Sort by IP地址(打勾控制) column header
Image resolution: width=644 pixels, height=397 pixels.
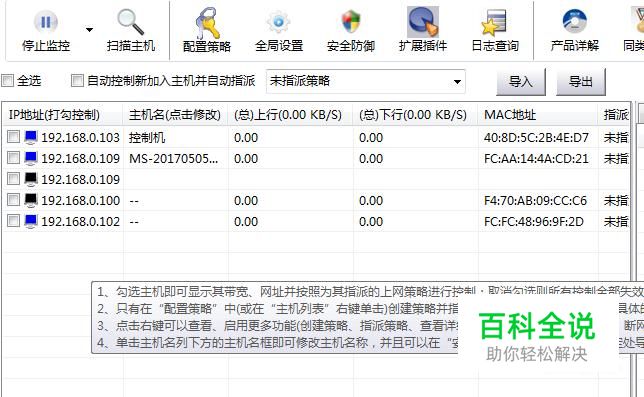tap(63, 115)
